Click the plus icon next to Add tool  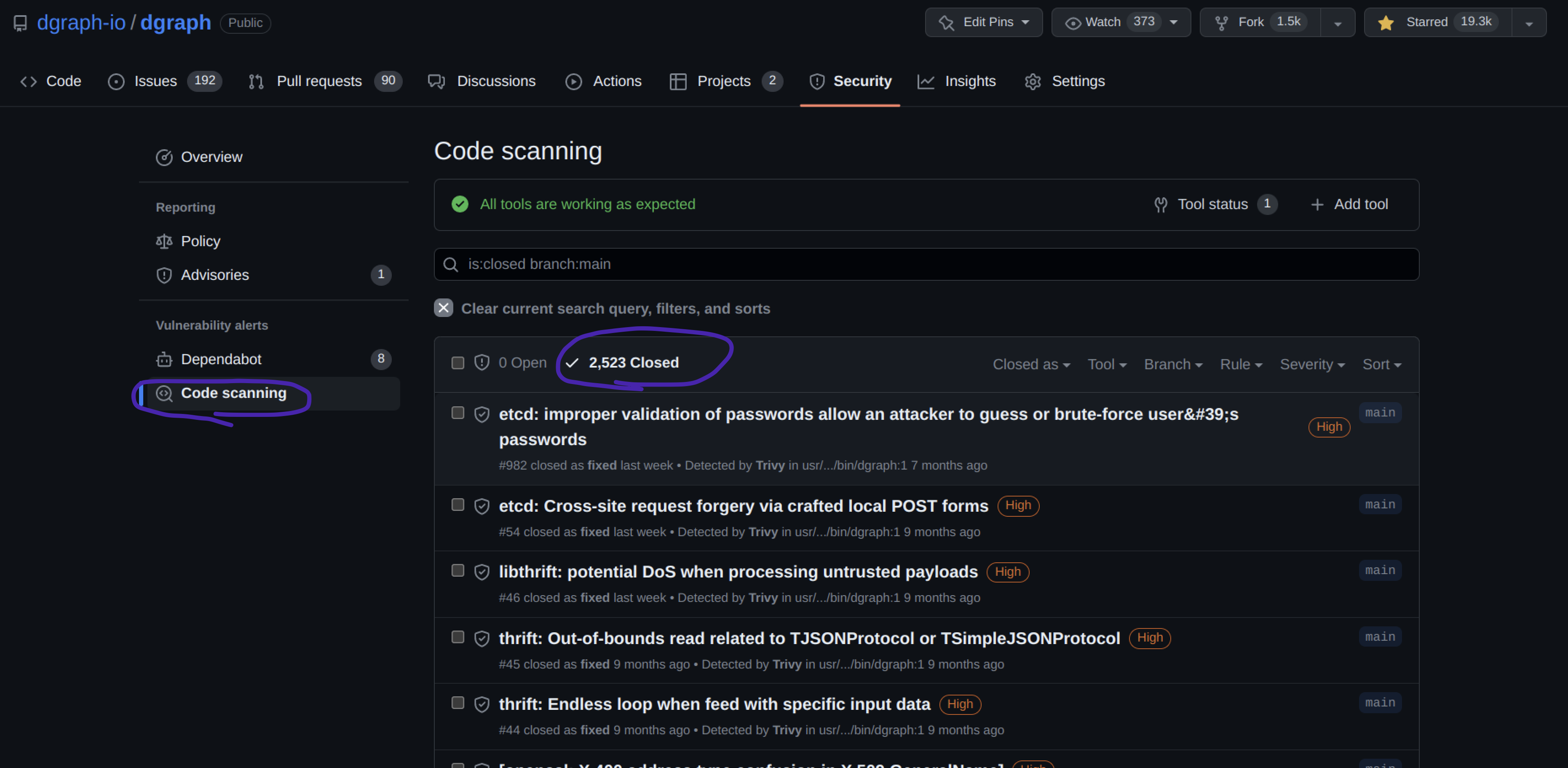pos(1316,205)
